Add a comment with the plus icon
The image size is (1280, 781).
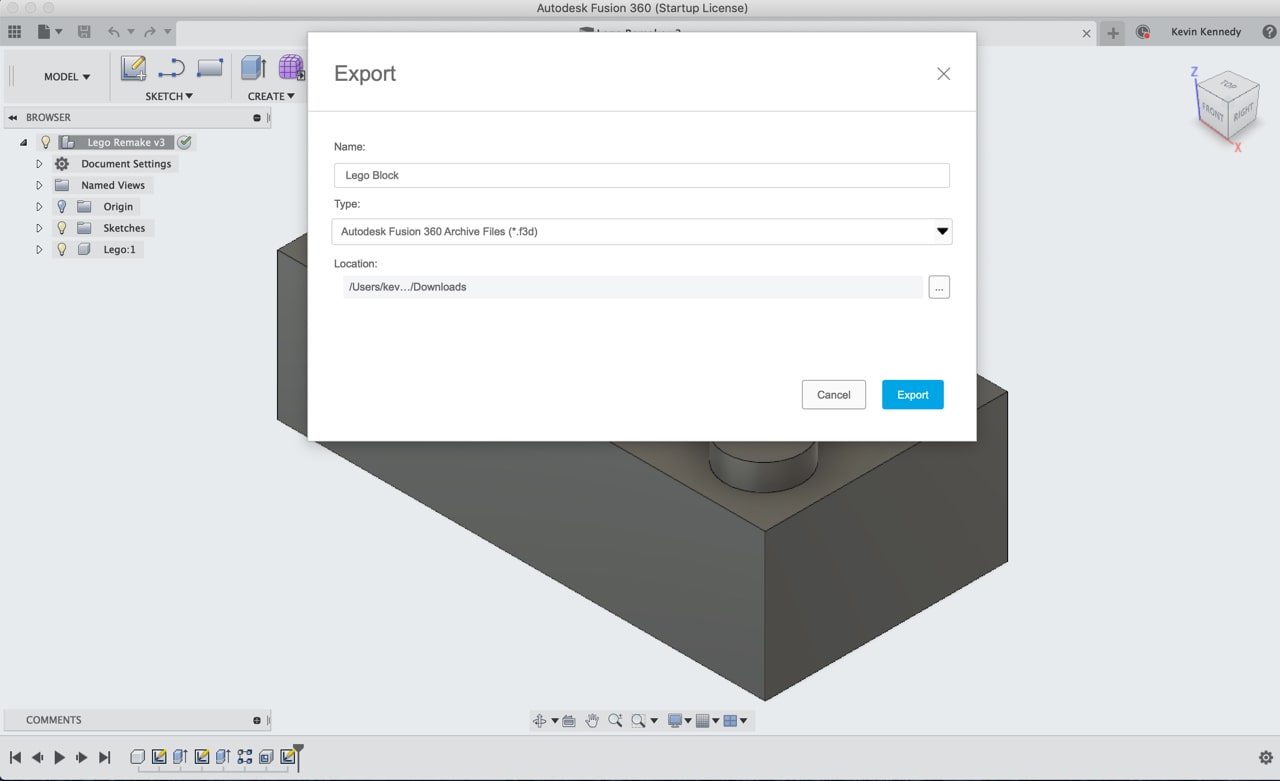pos(257,720)
